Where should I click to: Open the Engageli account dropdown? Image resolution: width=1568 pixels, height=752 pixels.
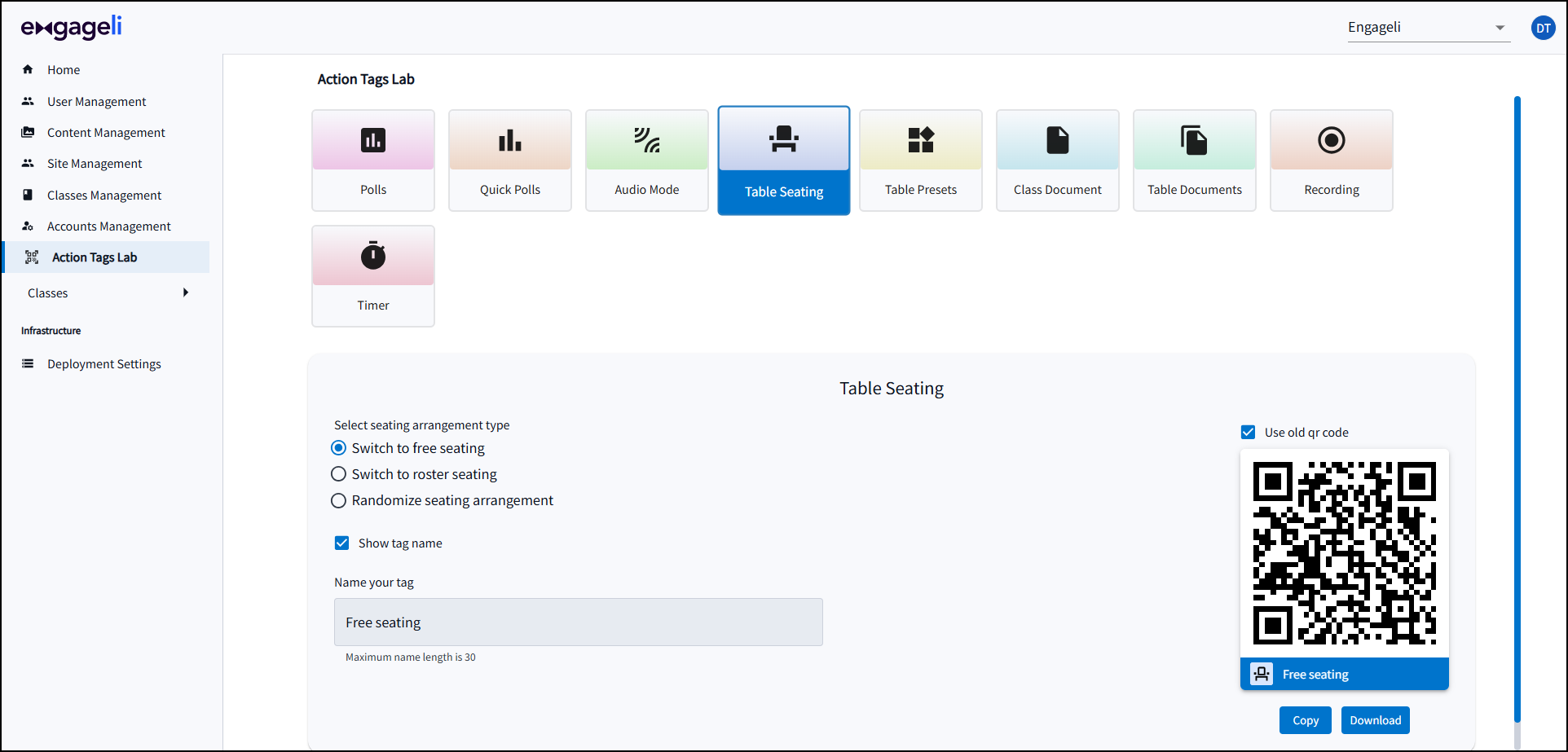pos(1429,28)
